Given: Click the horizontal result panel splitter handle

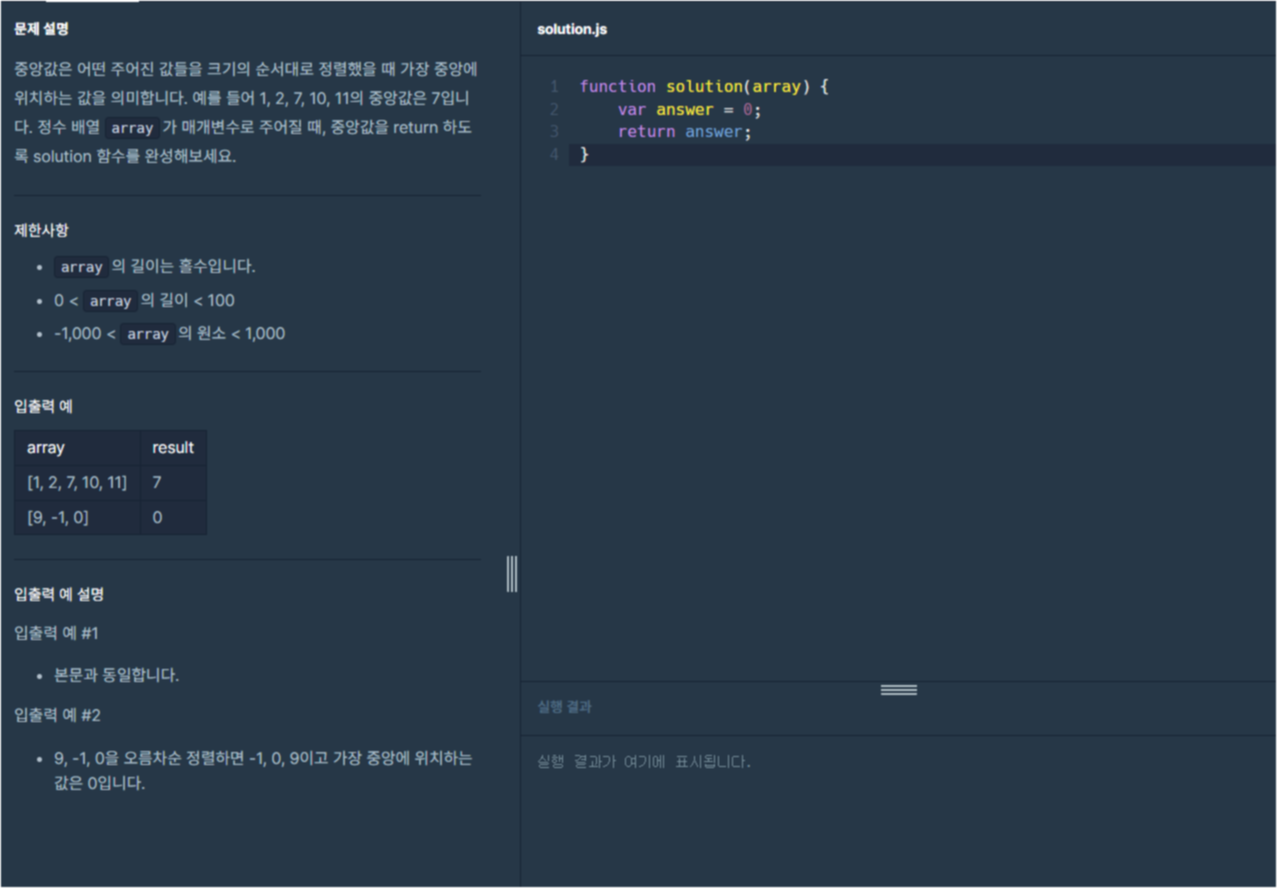Looking at the screenshot, I should pos(898,690).
